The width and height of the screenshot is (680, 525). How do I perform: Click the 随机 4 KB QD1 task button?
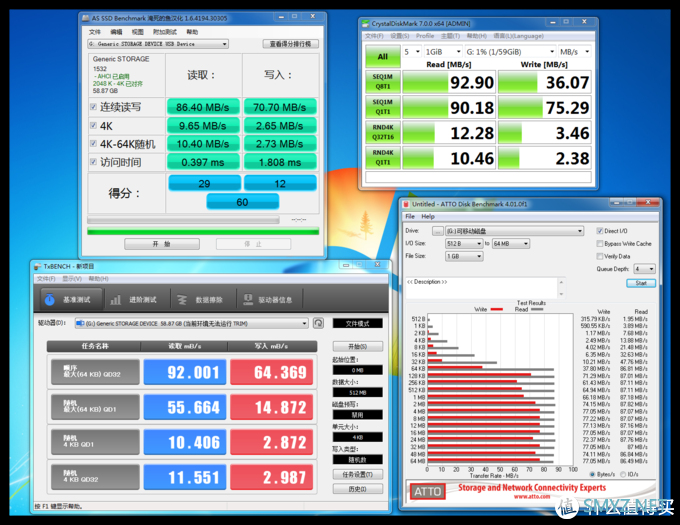point(95,442)
